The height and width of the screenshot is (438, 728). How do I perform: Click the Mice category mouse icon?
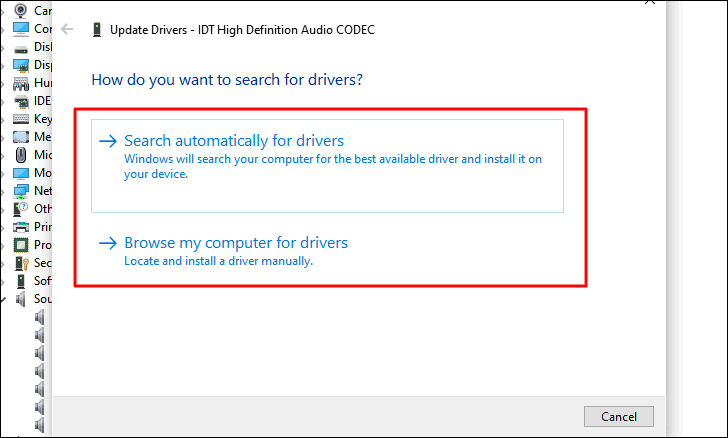tap(20, 155)
